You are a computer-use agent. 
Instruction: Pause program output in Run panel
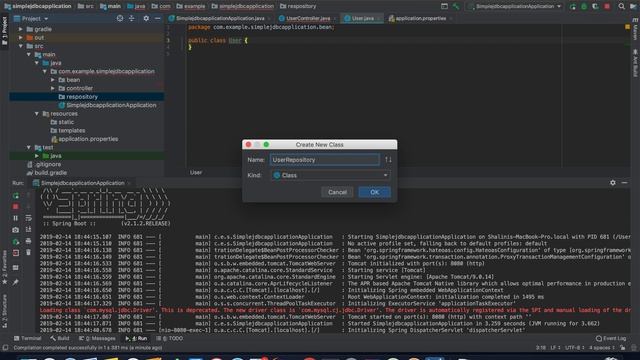[x=16, y=218]
